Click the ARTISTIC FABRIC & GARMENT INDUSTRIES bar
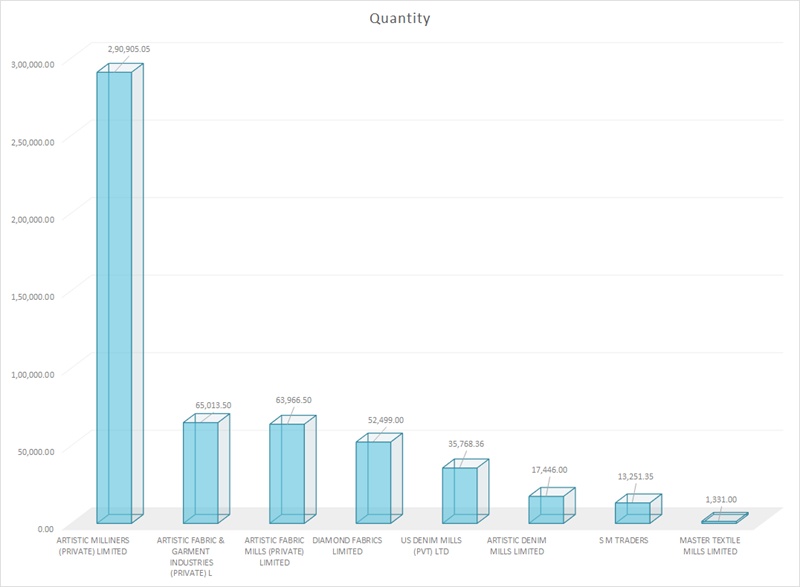The image size is (800, 587). [x=206, y=469]
